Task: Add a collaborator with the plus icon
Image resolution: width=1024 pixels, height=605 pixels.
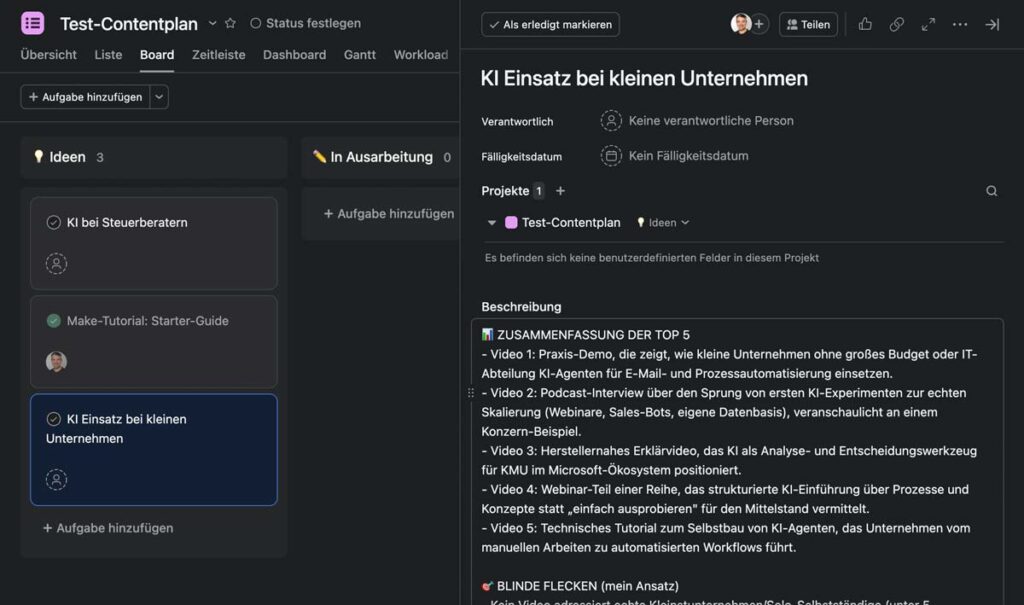Action: coord(759,24)
